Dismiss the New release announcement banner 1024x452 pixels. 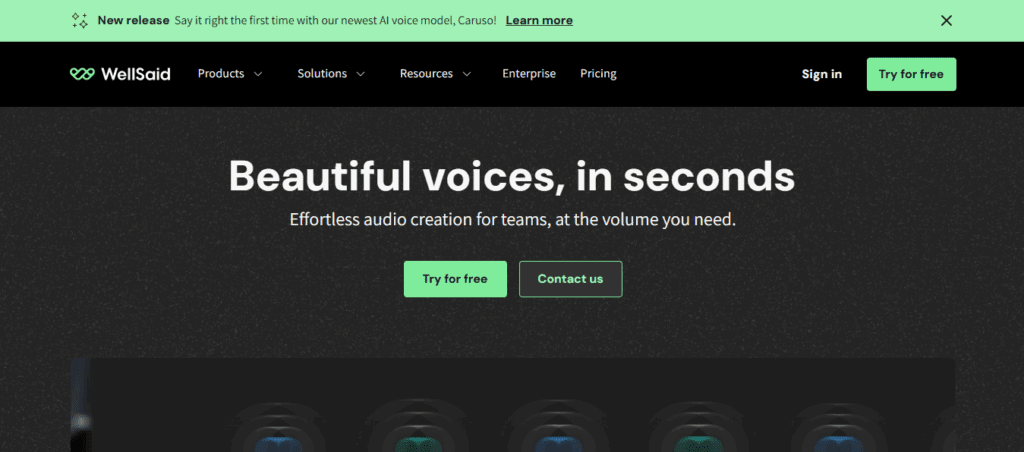point(946,20)
